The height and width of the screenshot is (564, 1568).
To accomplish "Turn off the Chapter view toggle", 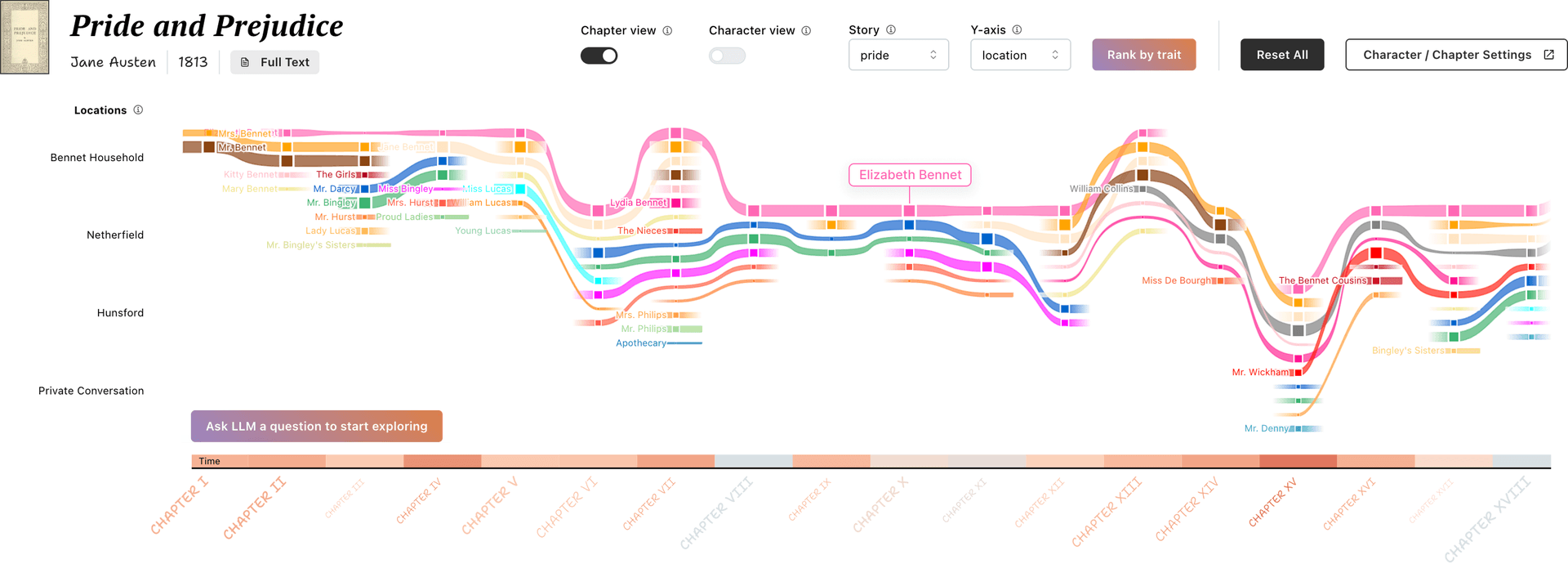I will click(x=599, y=56).
